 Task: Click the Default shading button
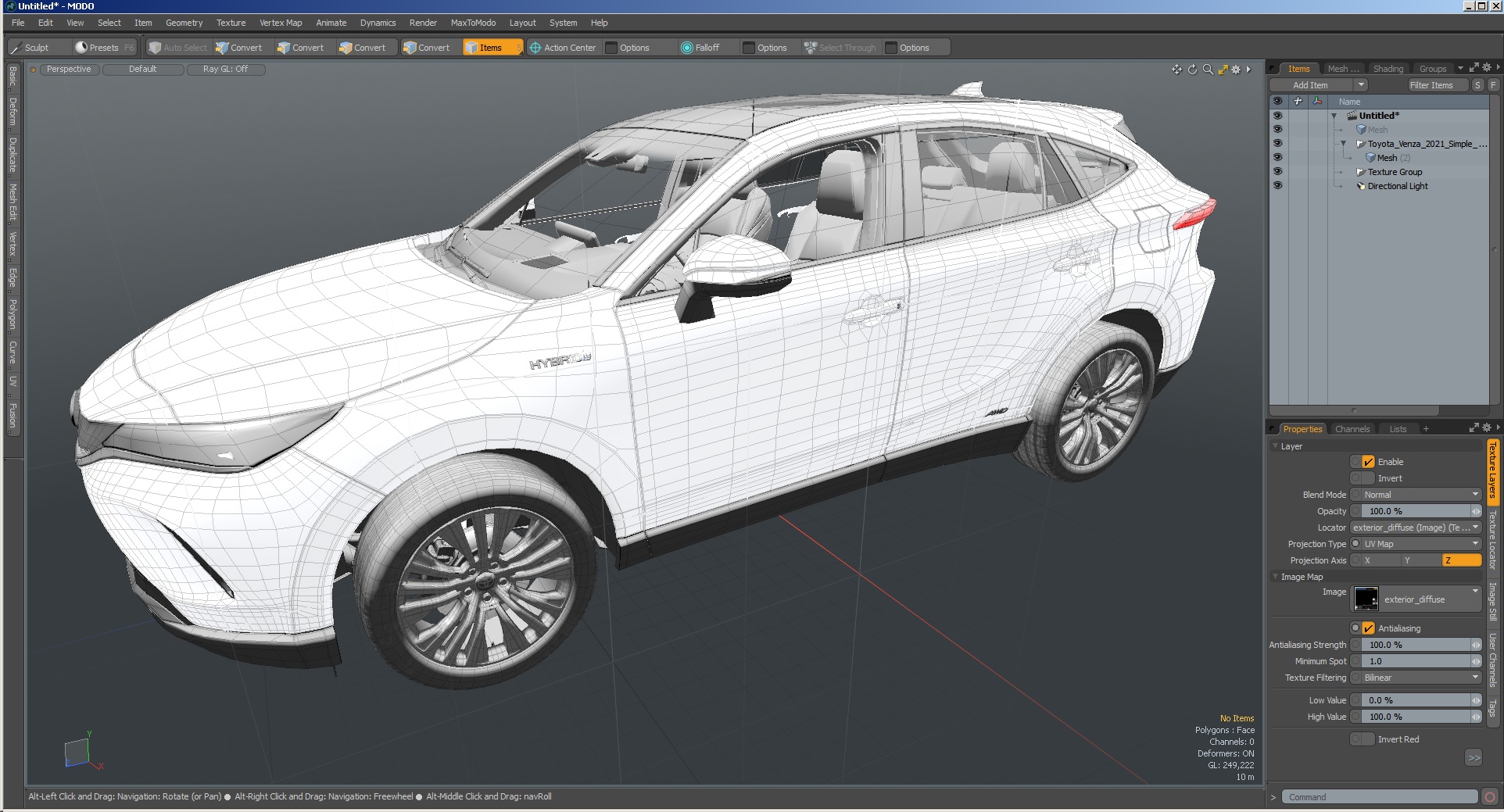tap(143, 70)
